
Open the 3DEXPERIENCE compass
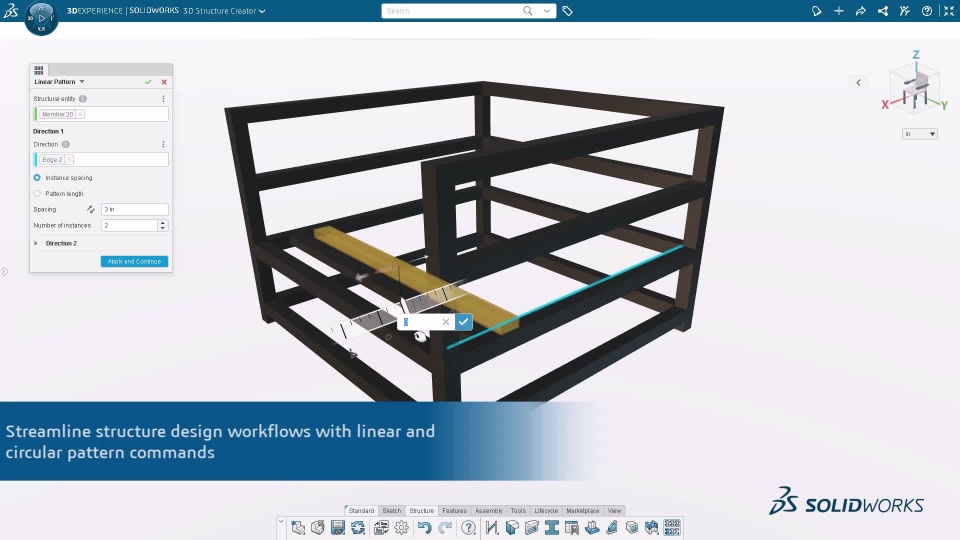coord(41,18)
